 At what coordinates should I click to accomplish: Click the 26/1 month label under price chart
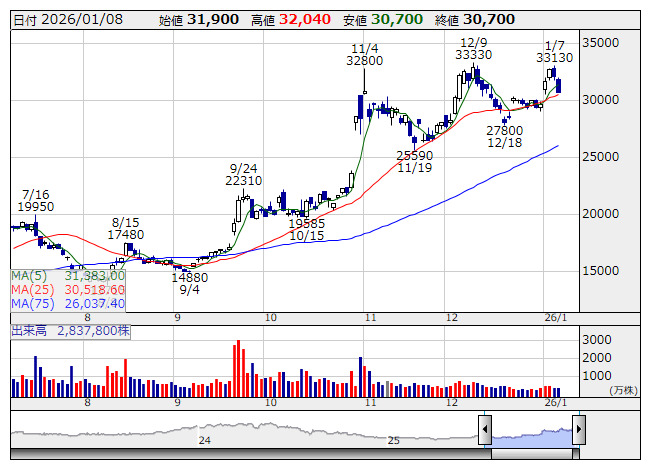tap(556, 318)
